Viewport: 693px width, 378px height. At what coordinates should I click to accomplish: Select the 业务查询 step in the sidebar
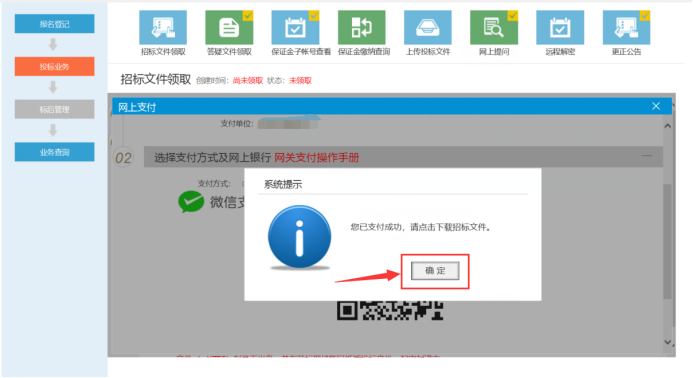[x=54, y=152]
